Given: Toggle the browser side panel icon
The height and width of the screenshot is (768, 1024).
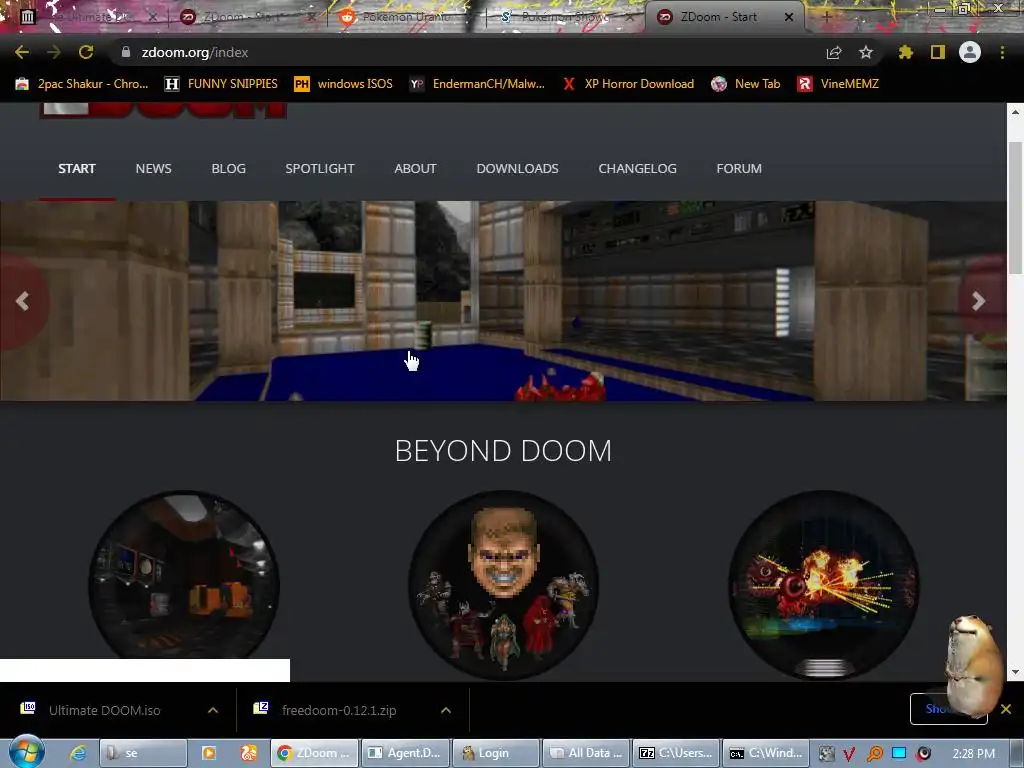Looking at the screenshot, I should tap(938, 52).
